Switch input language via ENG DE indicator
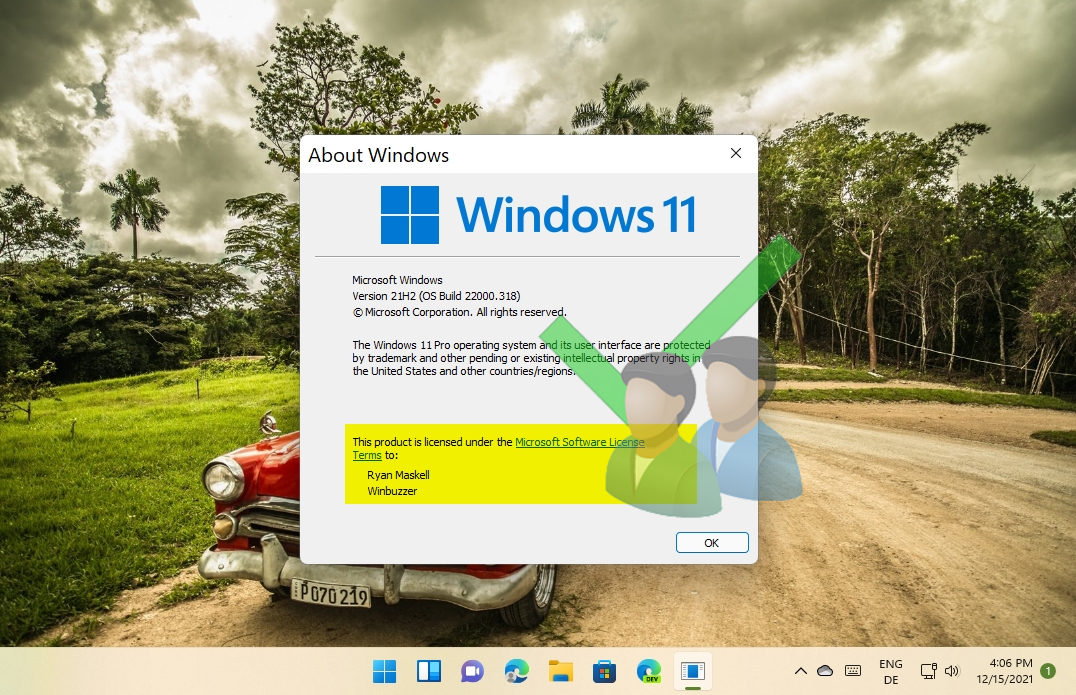Screen dimensions: 1076x695 891,672
